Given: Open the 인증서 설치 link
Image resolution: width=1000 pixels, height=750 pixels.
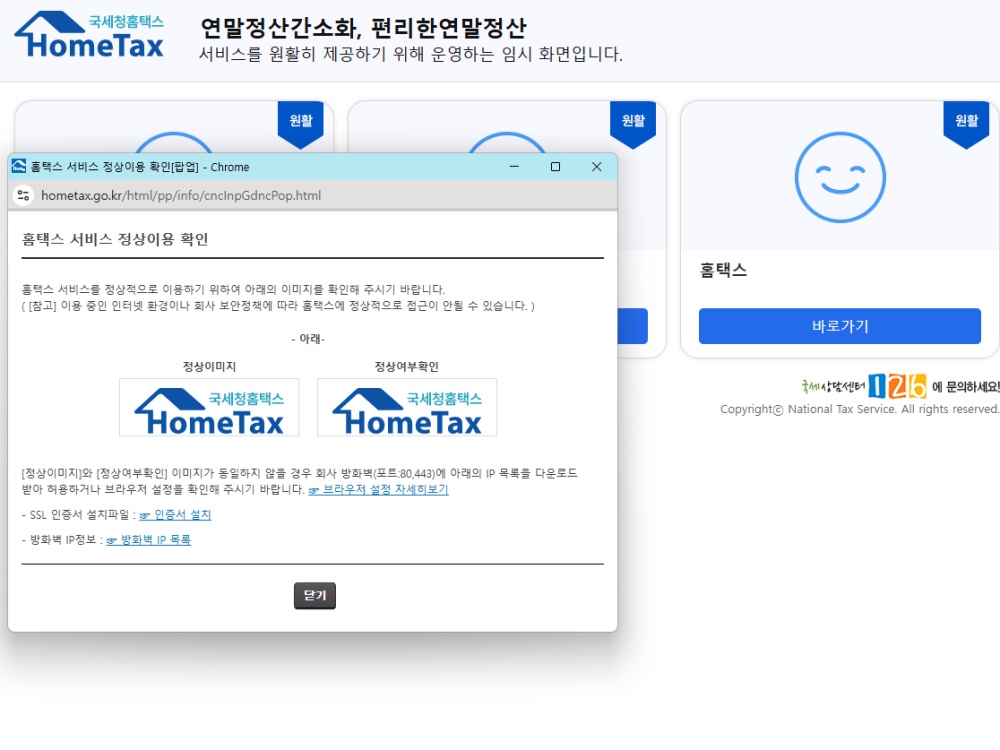Looking at the screenshot, I should [x=175, y=515].
